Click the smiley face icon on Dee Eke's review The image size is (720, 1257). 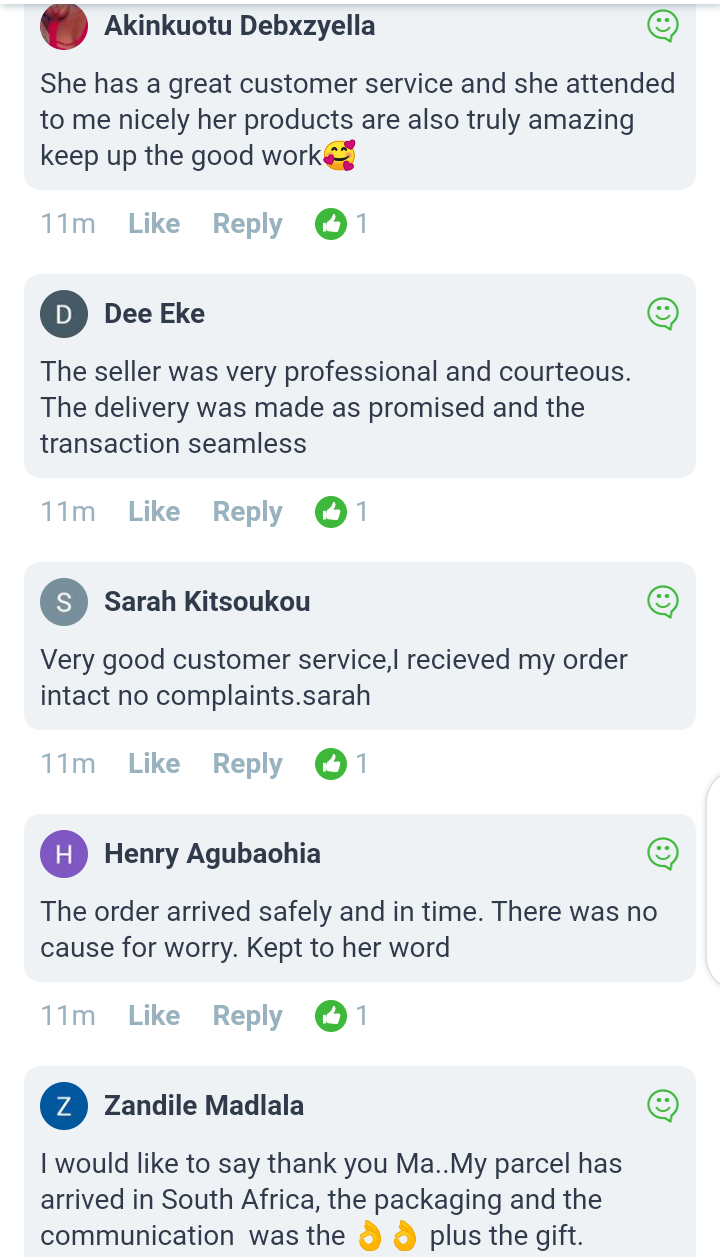click(662, 314)
